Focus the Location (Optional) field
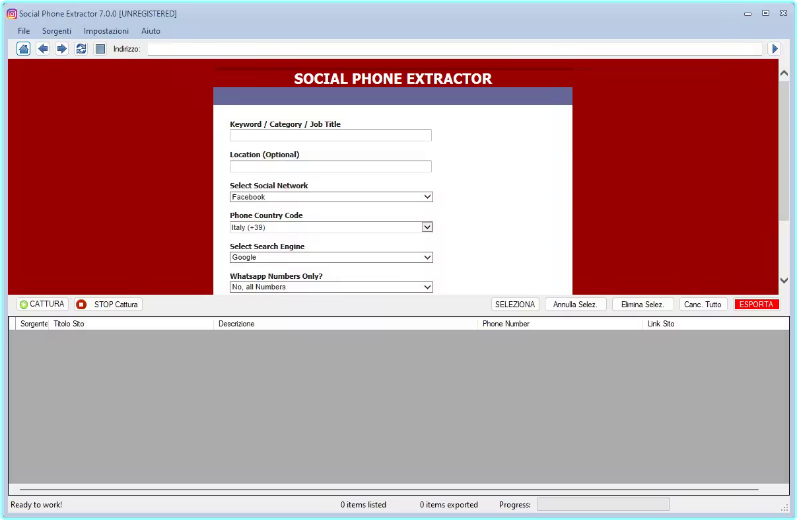Image resolution: width=797 pixels, height=520 pixels. click(331, 166)
